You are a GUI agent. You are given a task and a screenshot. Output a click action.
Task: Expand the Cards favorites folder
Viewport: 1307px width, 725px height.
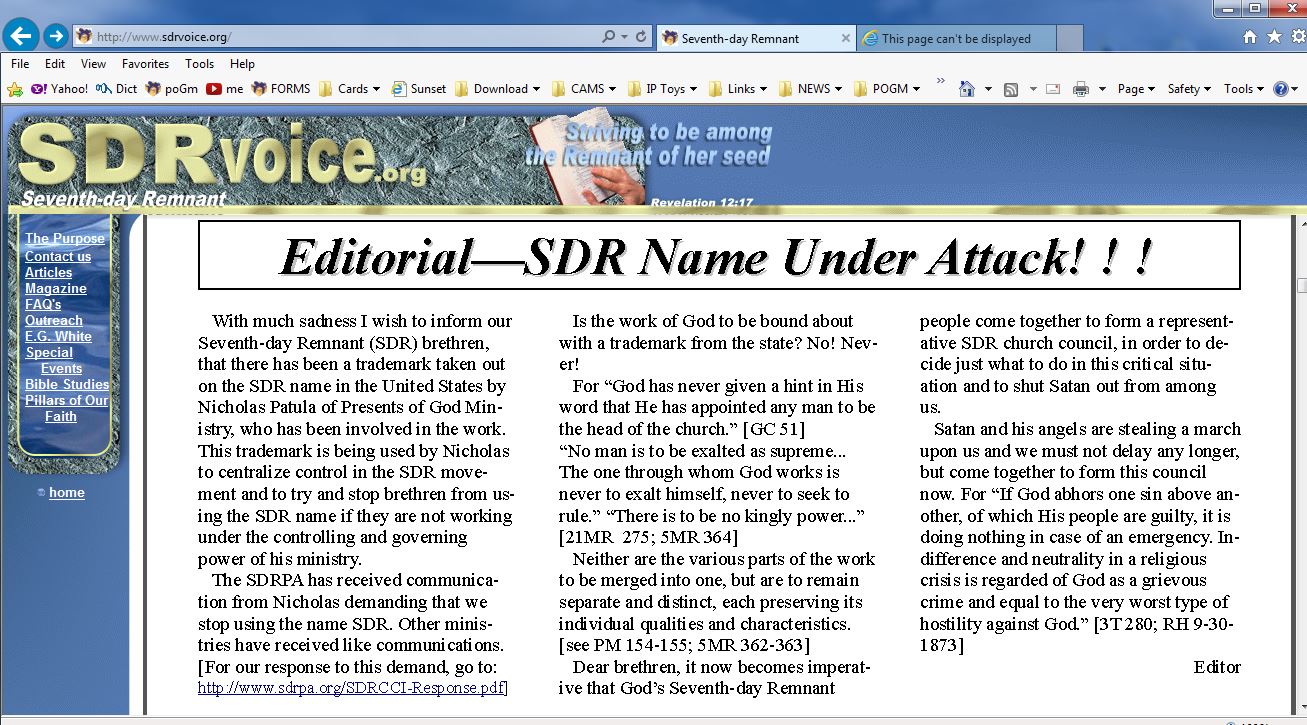pos(349,88)
